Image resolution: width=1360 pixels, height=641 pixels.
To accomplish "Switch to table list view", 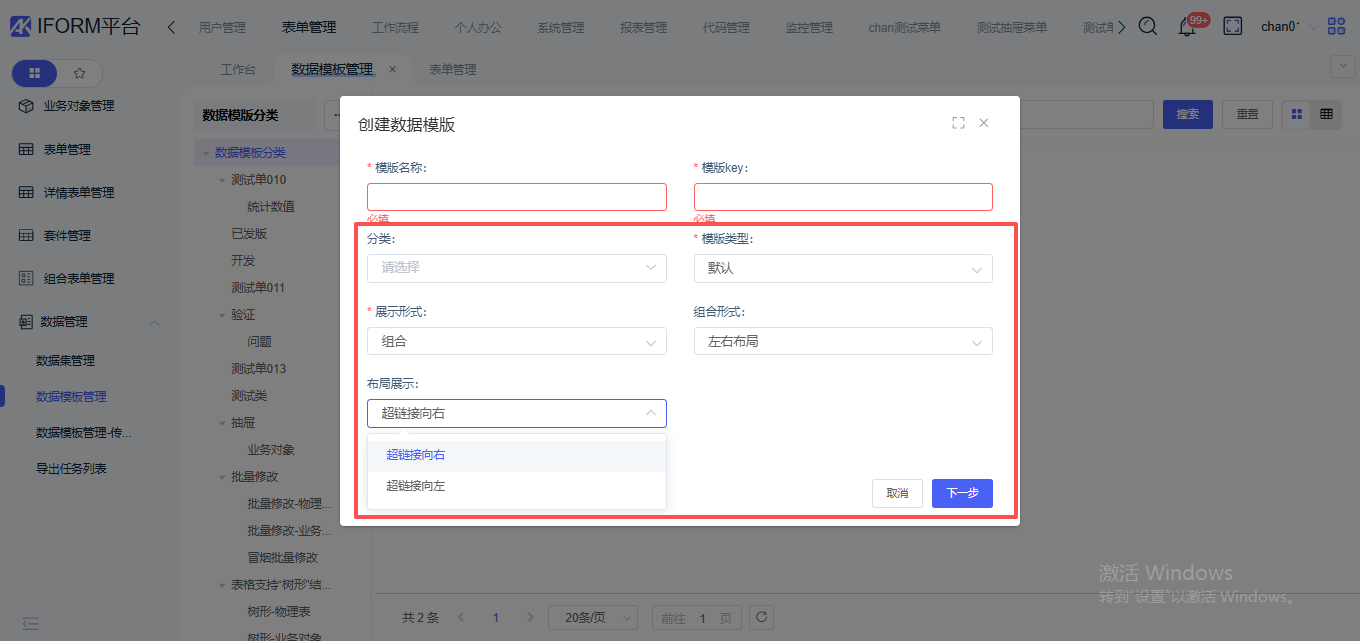I will coord(1326,115).
